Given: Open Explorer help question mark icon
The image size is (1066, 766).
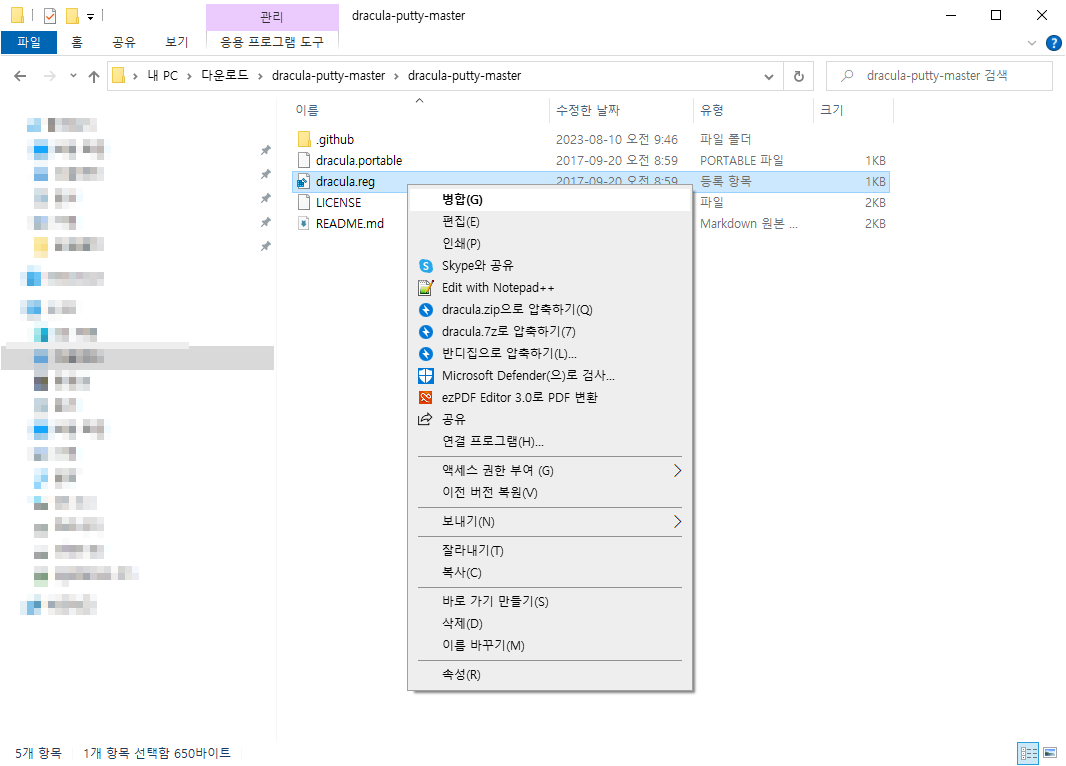Looking at the screenshot, I should click(1054, 43).
